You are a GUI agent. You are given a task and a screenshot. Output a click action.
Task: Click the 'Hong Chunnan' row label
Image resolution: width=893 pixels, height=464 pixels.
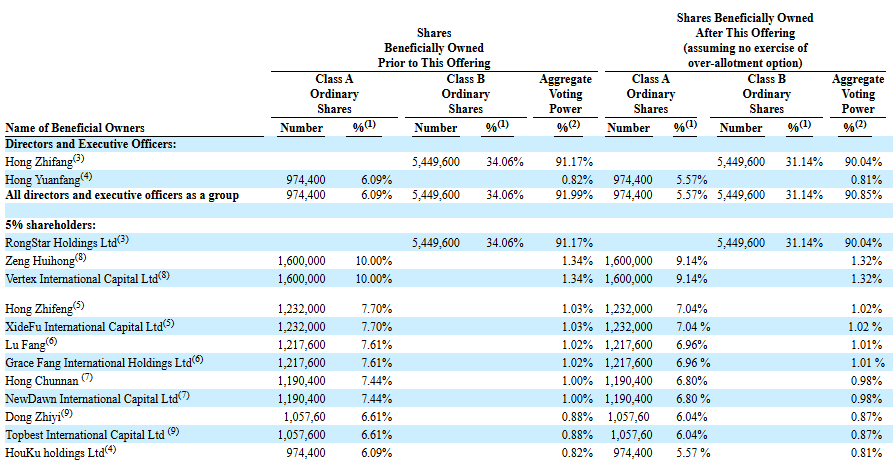(42, 381)
